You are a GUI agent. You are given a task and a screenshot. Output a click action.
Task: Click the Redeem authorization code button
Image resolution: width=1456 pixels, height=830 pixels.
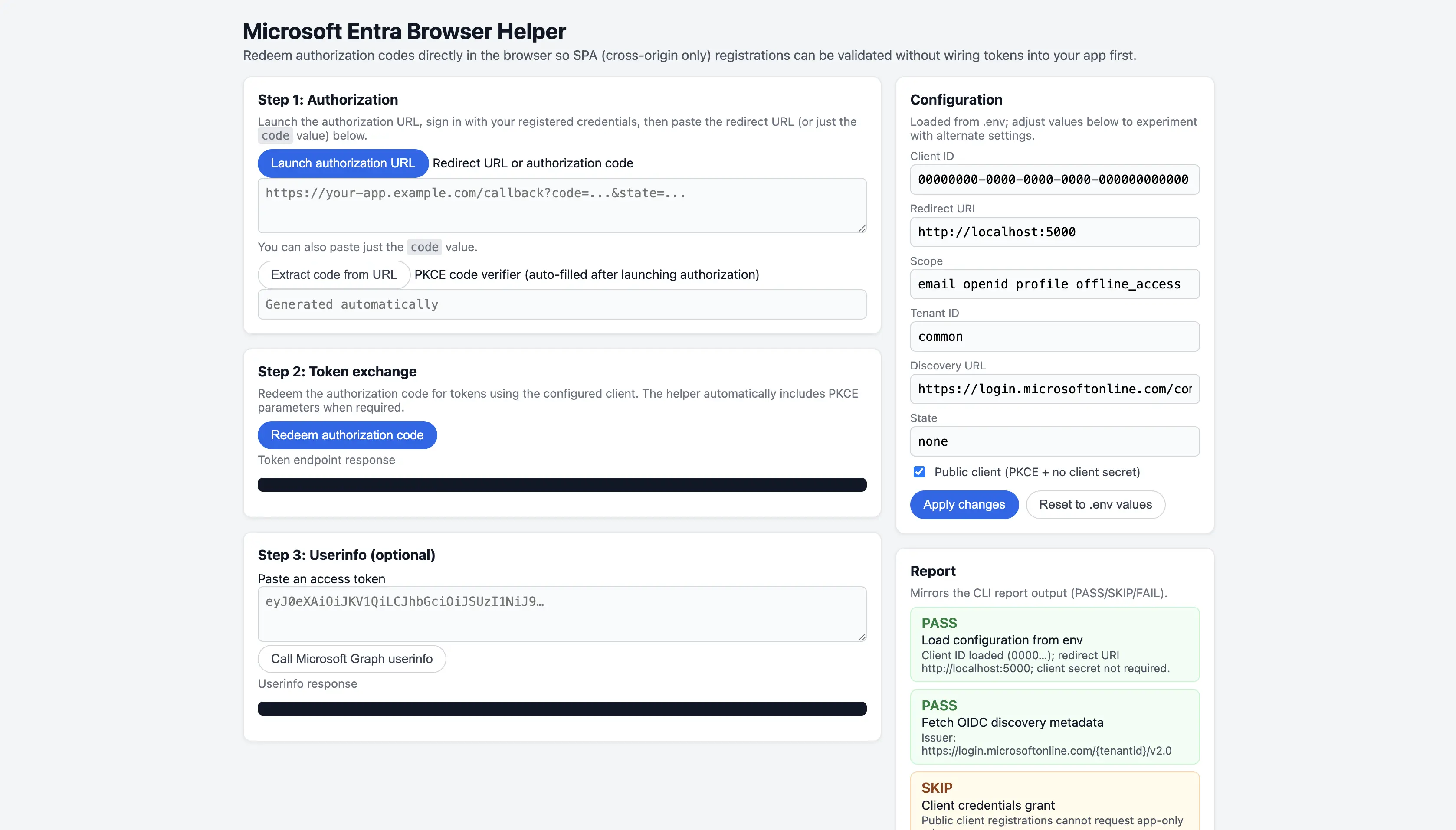tap(347, 435)
